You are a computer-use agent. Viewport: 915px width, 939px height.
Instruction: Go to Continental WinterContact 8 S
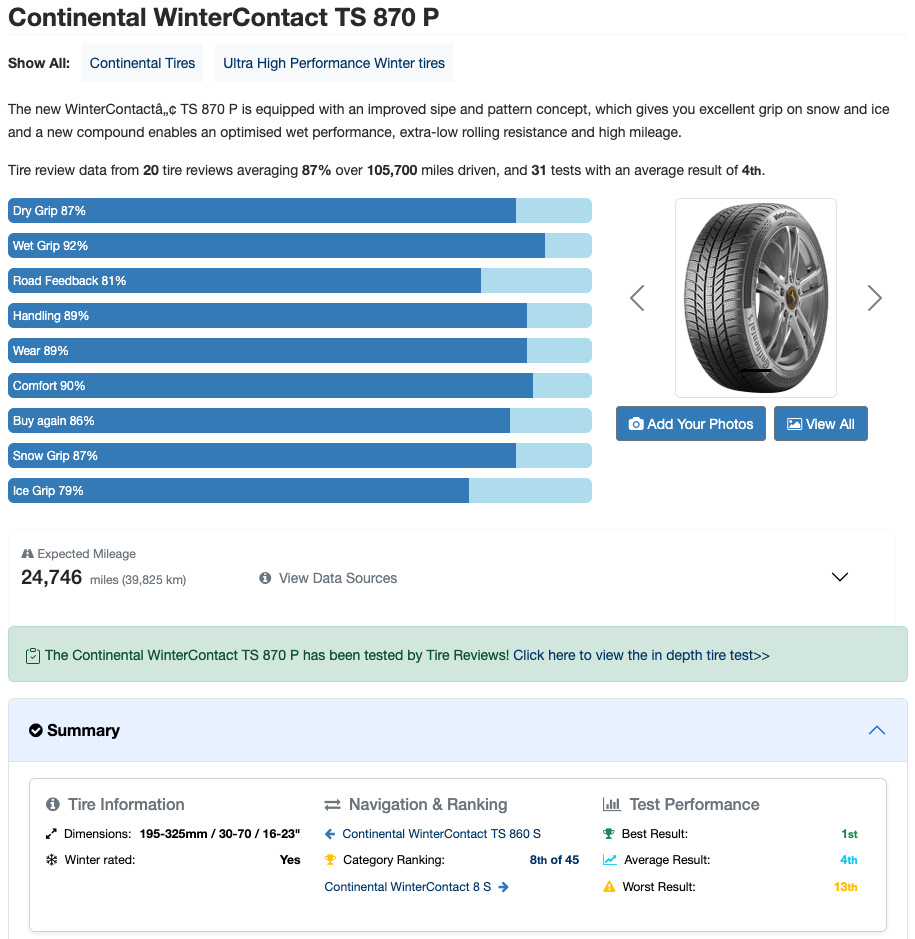(408, 887)
